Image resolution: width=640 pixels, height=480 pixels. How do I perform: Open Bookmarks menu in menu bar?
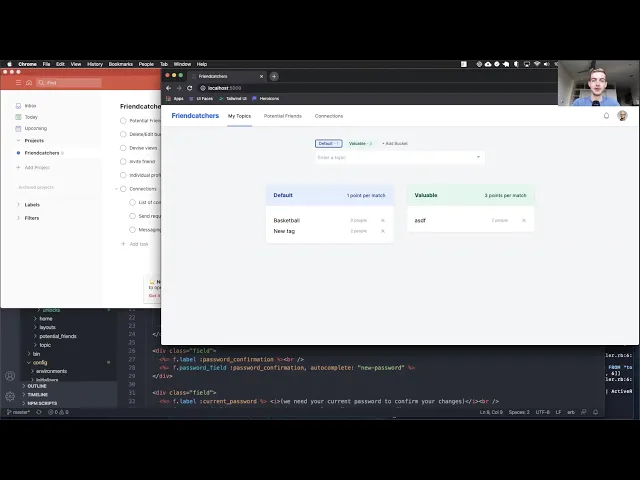click(120, 64)
